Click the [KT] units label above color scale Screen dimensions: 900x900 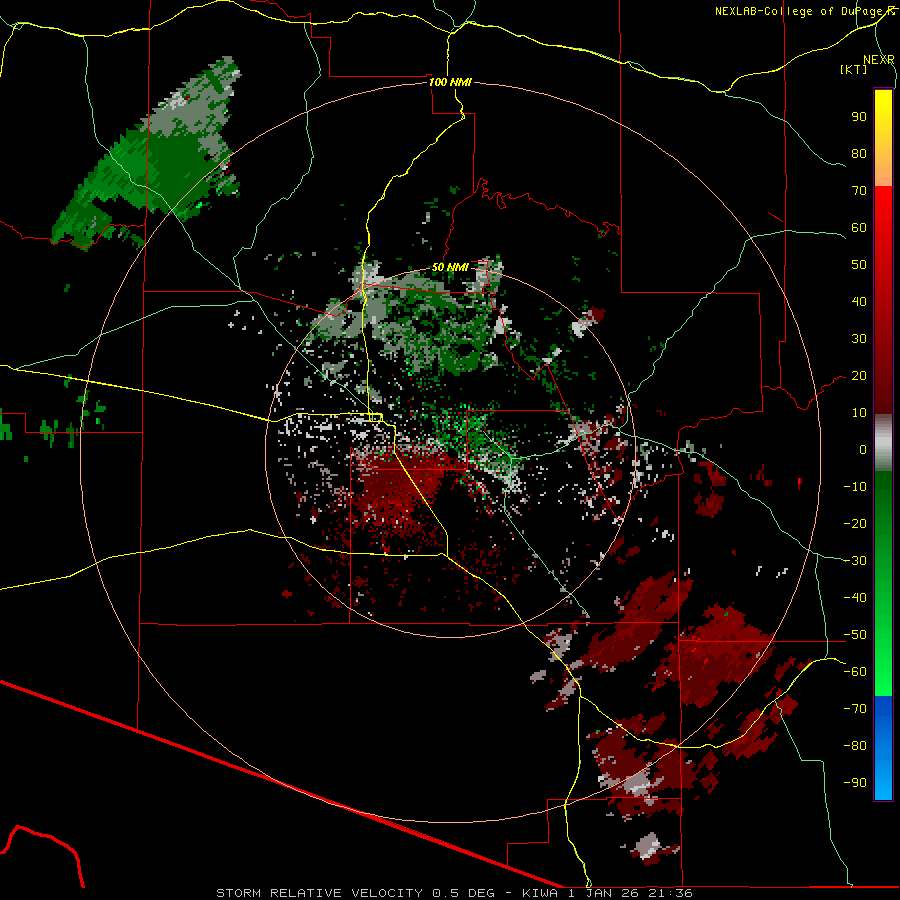point(854,69)
